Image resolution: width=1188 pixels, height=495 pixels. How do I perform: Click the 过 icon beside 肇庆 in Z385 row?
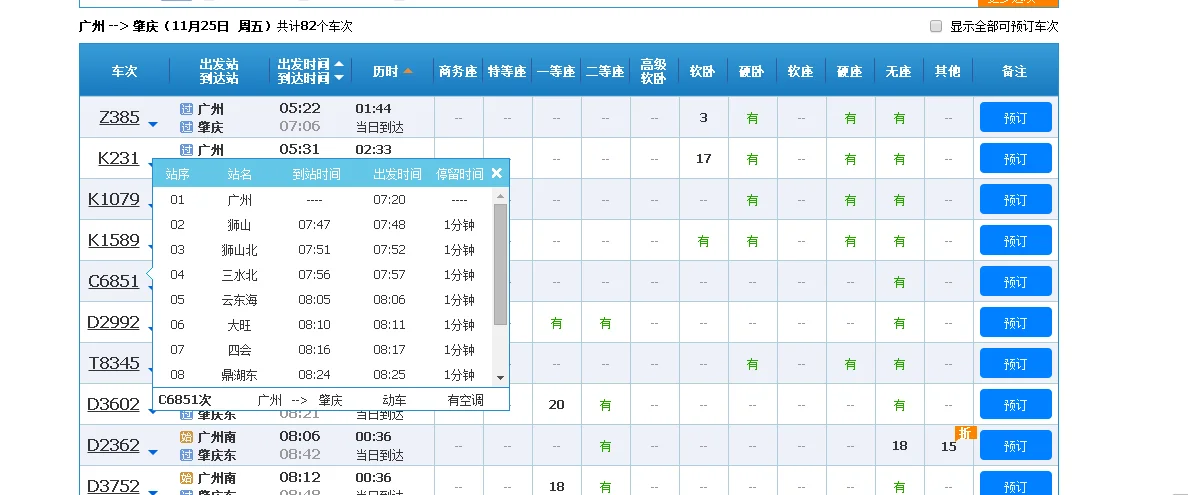(x=186, y=127)
